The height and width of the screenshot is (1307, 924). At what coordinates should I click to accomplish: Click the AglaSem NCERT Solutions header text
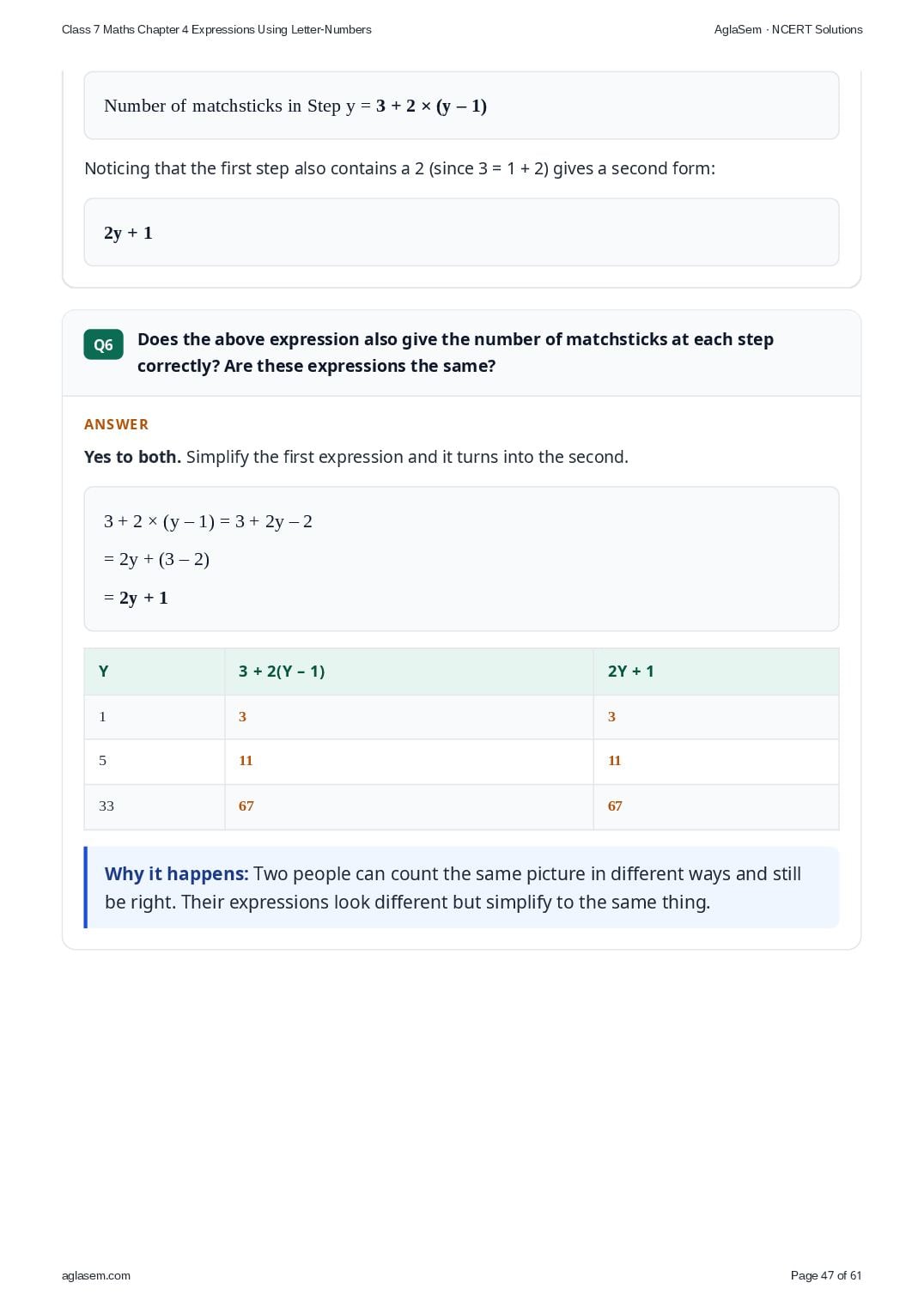pos(788,29)
